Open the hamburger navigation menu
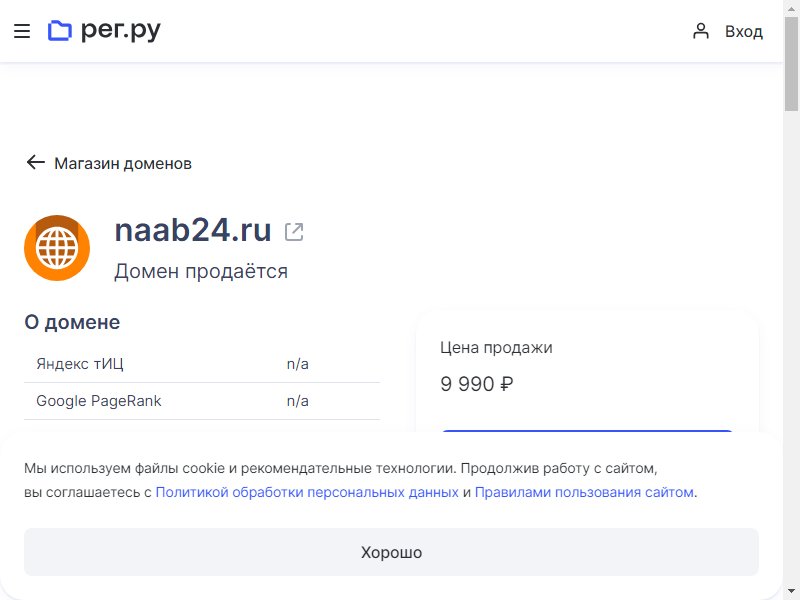 pyautogui.click(x=21, y=31)
